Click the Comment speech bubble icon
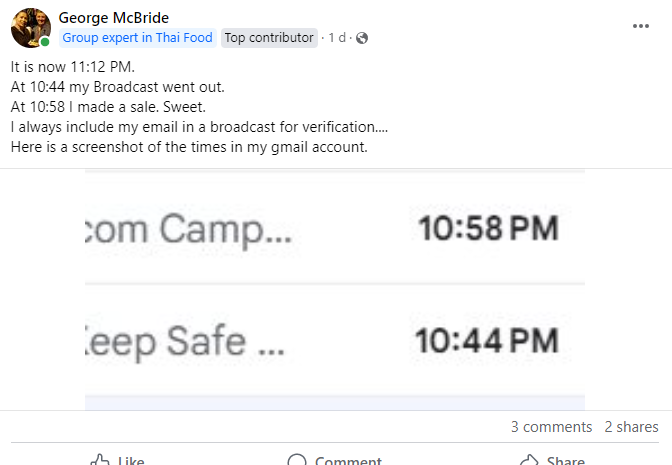672x465 pixels. [x=297, y=461]
